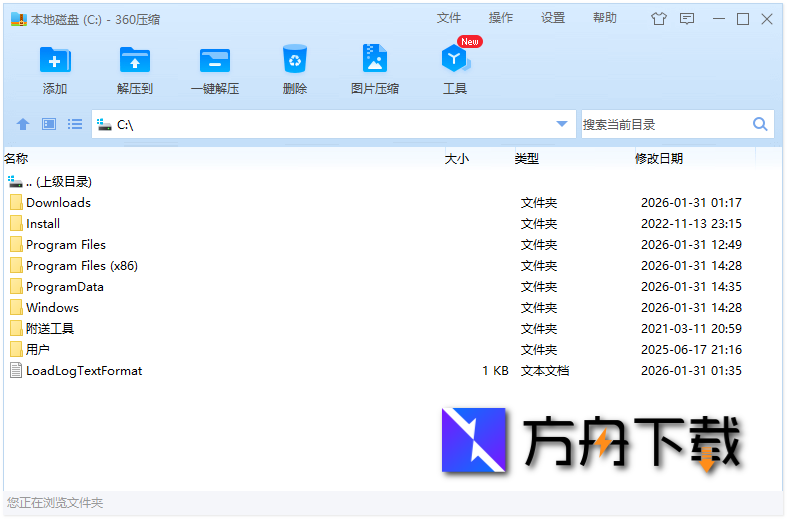Click the 1 KB size value
Screen dimensions: 787x519
click(x=495, y=370)
